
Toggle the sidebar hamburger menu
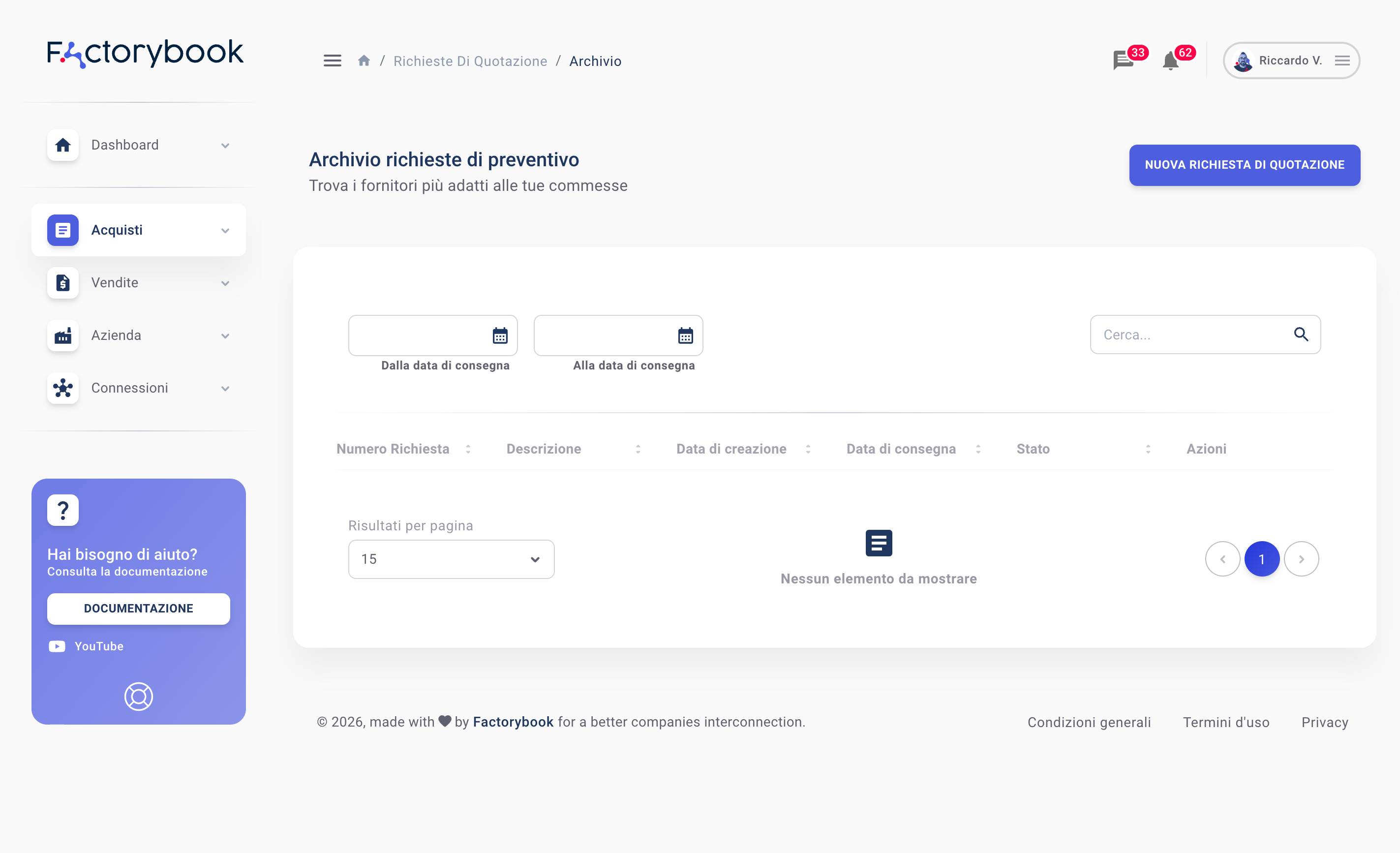[333, 61]
